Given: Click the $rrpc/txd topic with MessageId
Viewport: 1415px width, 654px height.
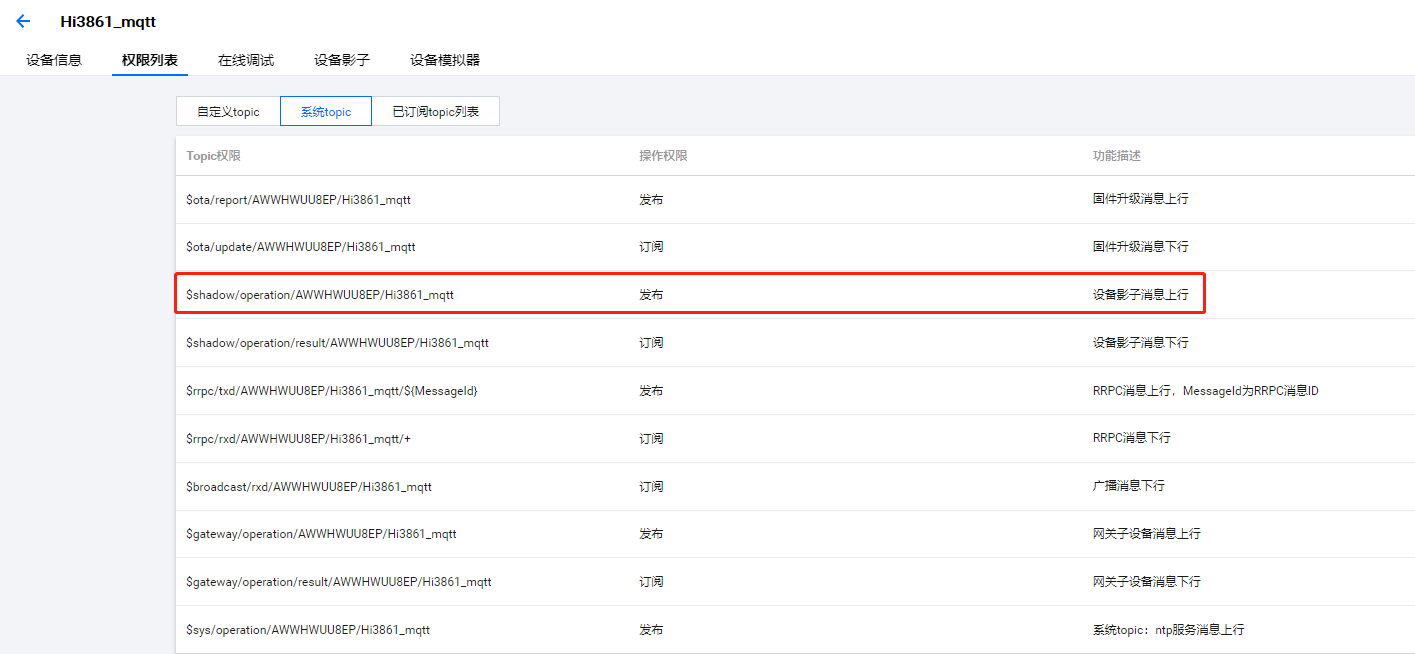Looking at the screenshot, I should point(331,391).
